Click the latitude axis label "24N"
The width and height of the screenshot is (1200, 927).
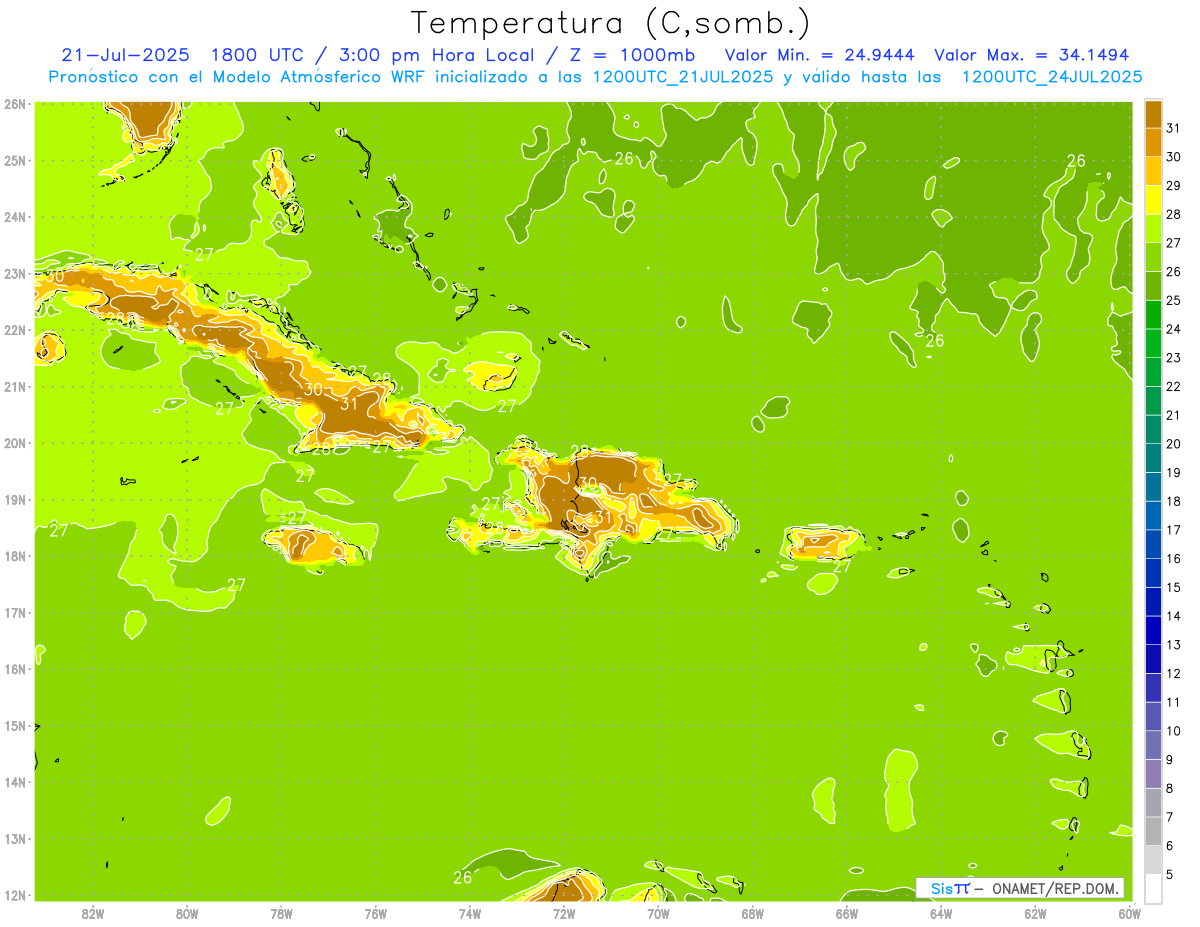click(x=14, y=217)
